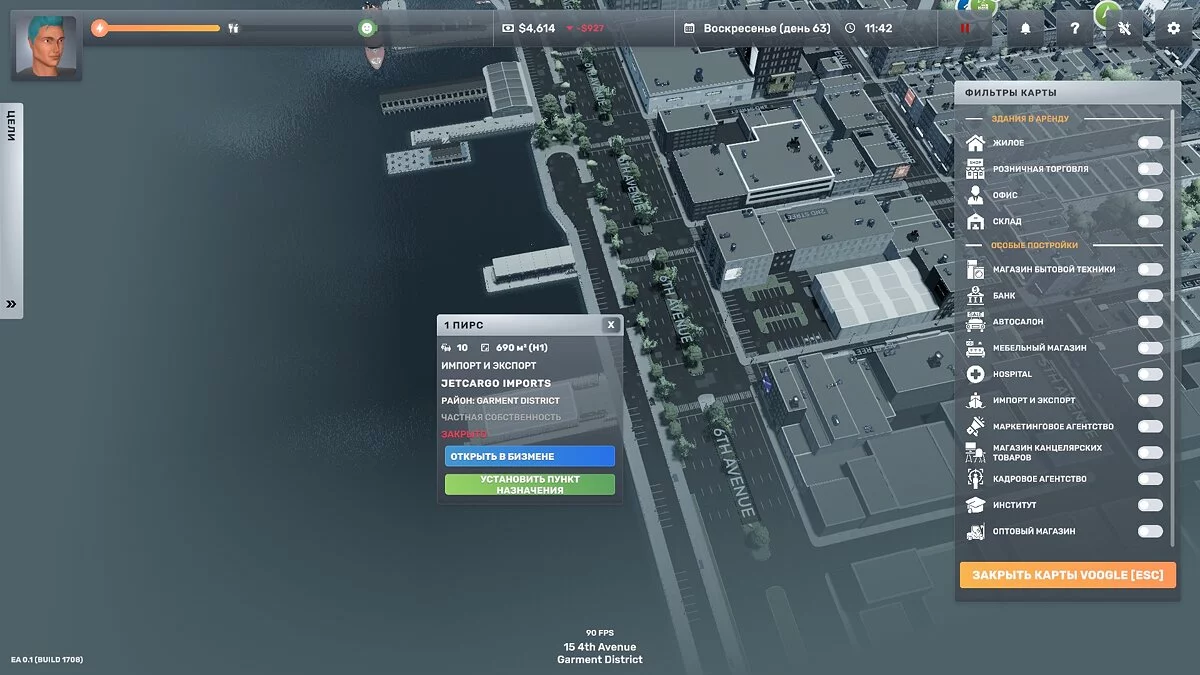This screenshot has height=675, width=1200.
Task: Click the map filters panel scrollbar
Action: pyautogui.click(x=1174, y=326)
